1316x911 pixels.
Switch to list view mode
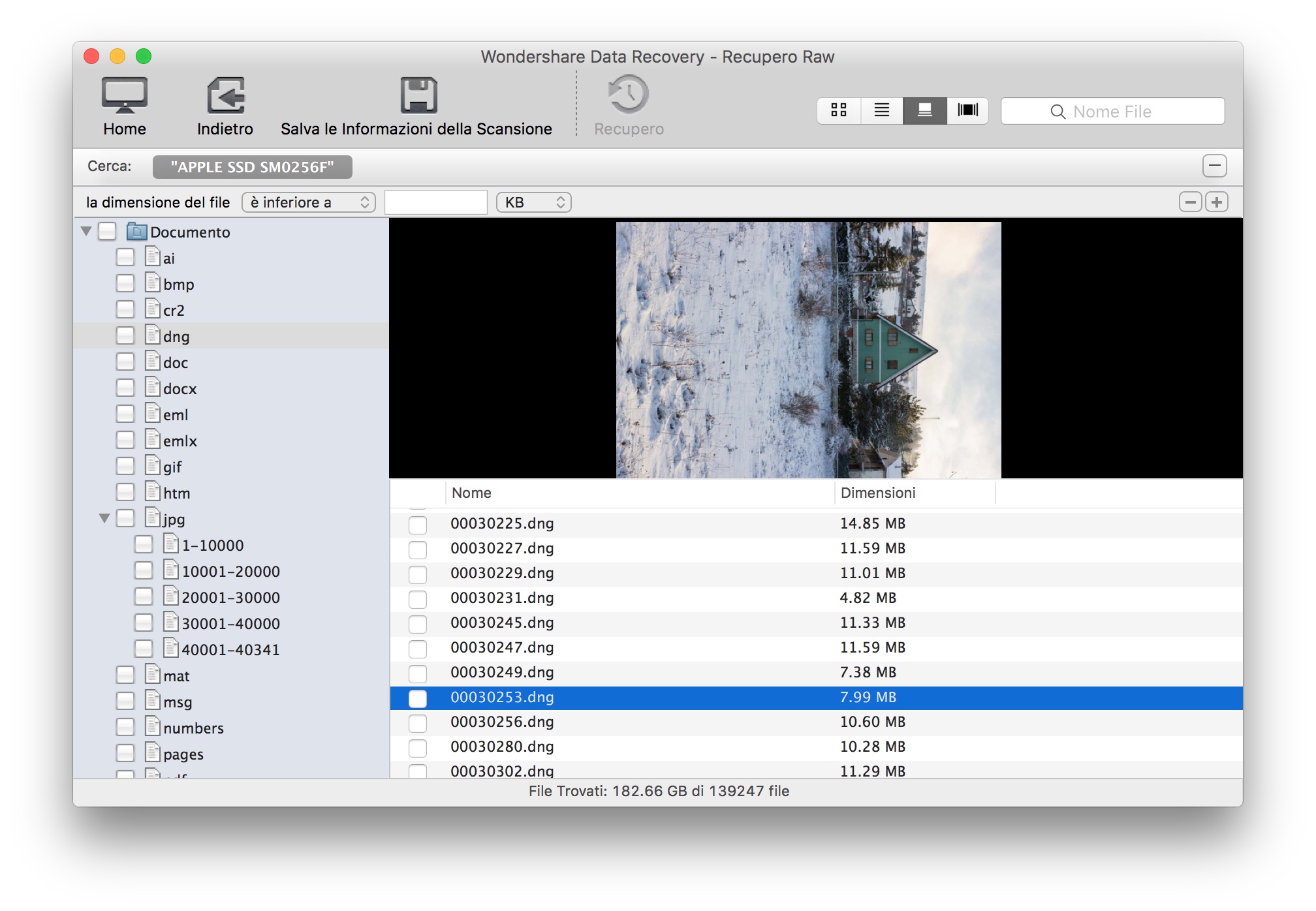click(881, 110)
